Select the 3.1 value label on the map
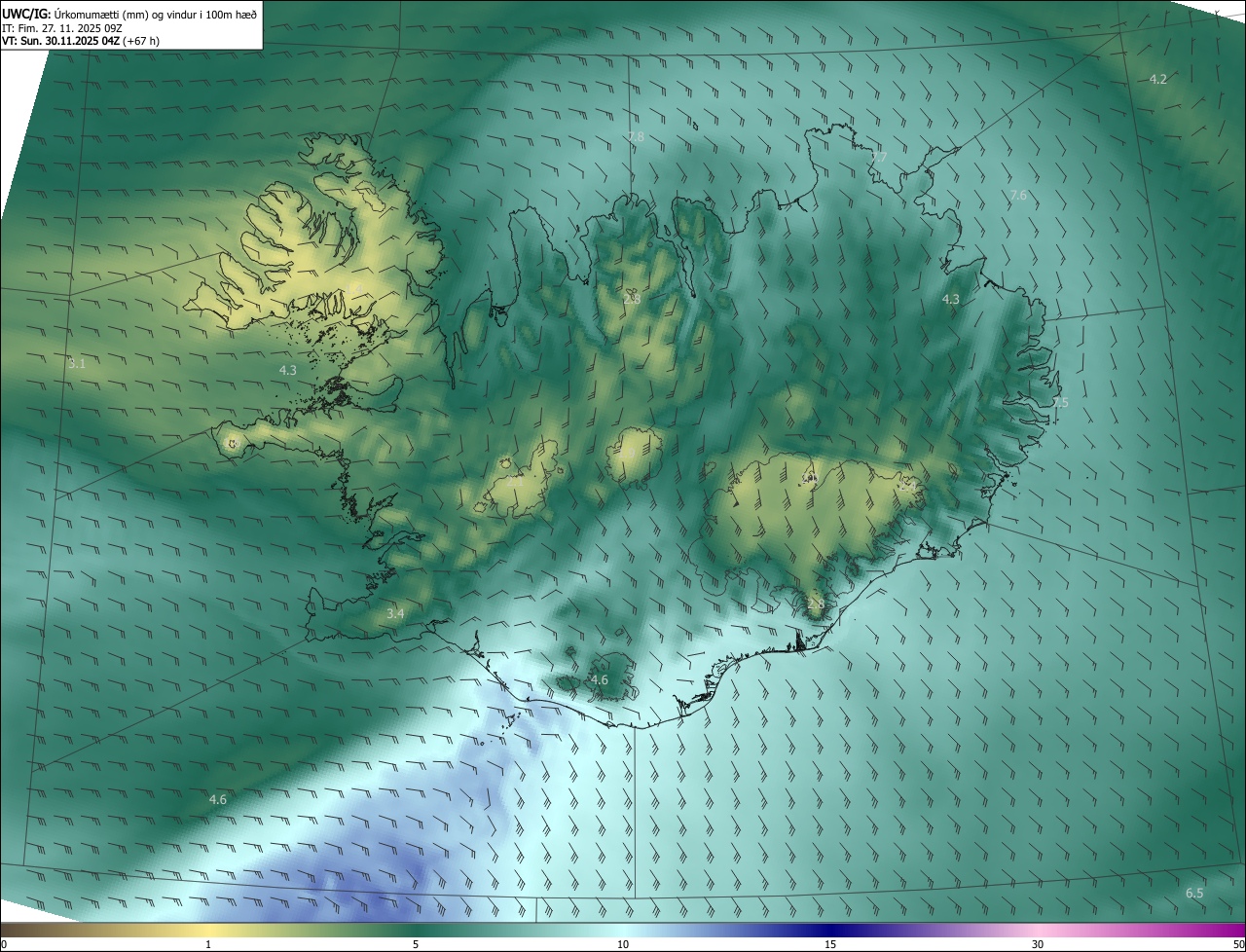 [78, 364]
